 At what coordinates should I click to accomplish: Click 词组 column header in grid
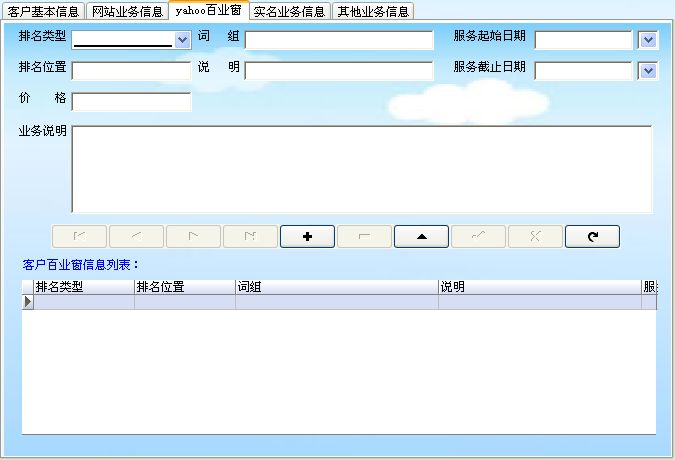coord(337,287)
